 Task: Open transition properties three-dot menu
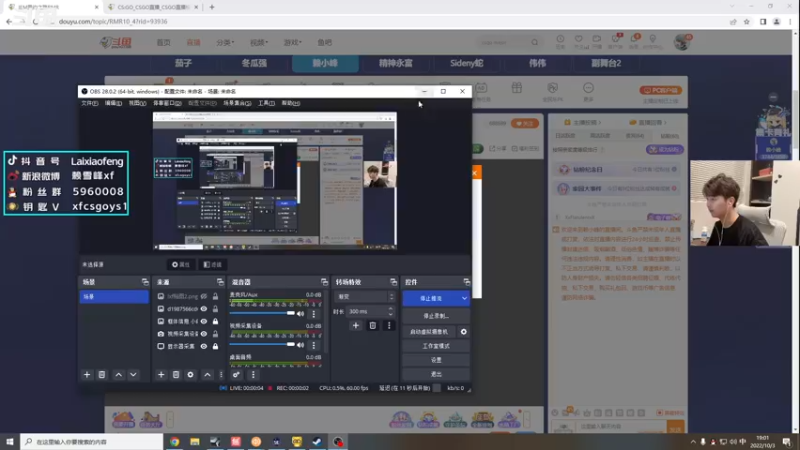click(389, 326)
